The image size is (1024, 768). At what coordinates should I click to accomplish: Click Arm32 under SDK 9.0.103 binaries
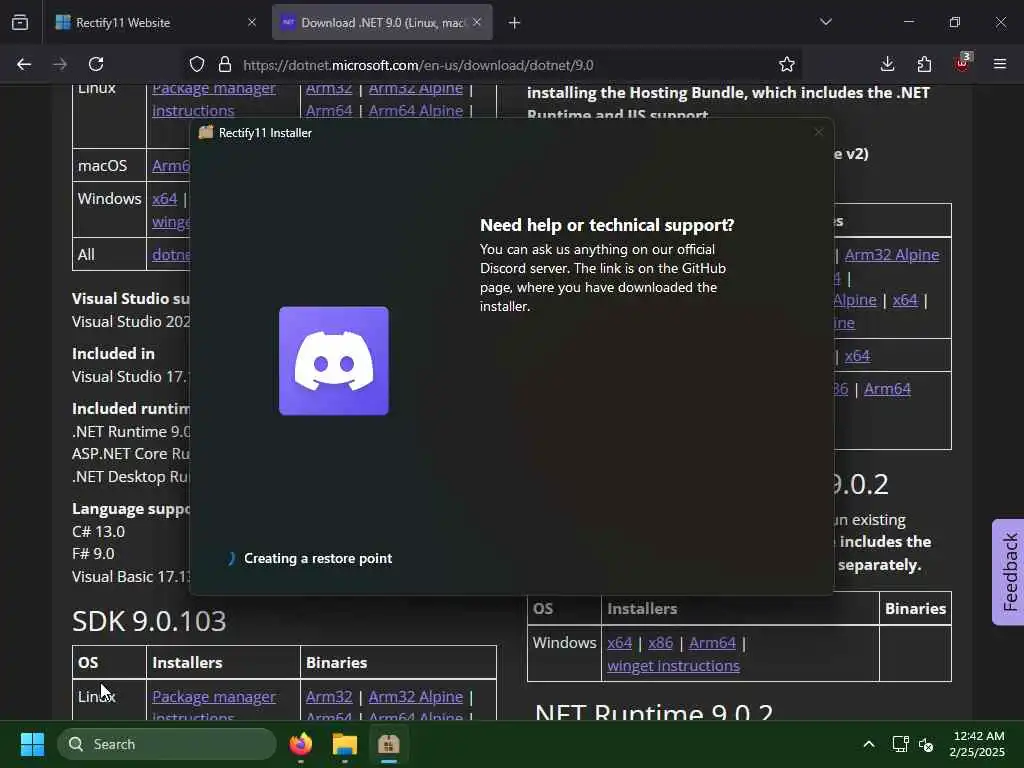pos(329,697)
